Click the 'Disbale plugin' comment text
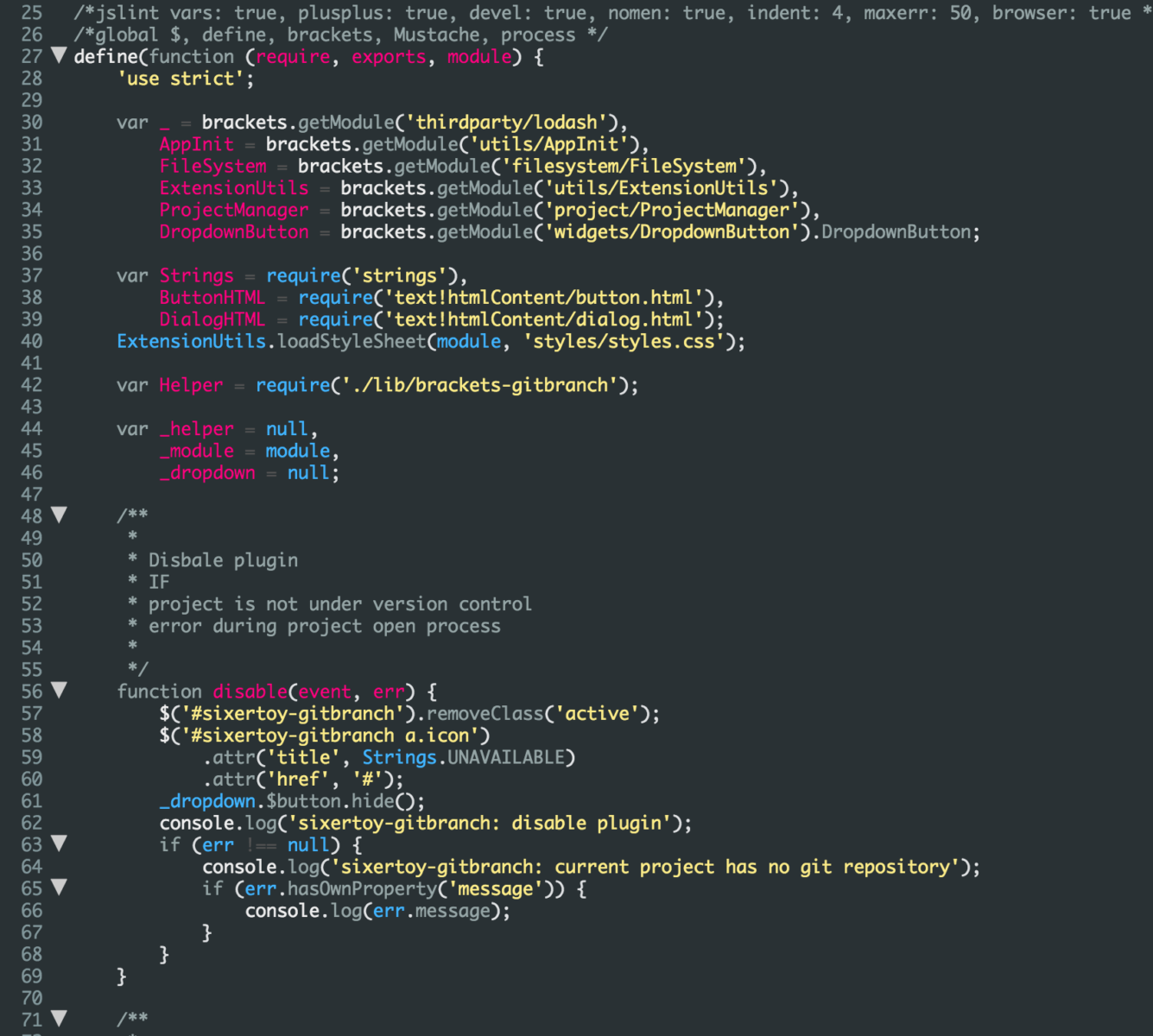The height and width of the screenshot is (1036, 1153). pos(223,560)
